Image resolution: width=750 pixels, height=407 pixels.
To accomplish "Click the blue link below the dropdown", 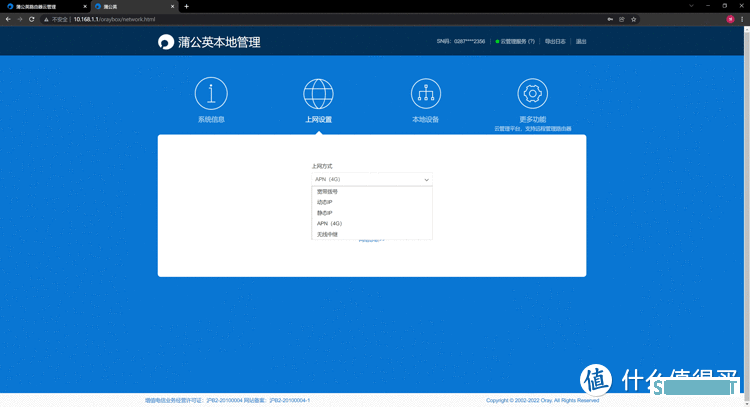I will click(372, 240).
